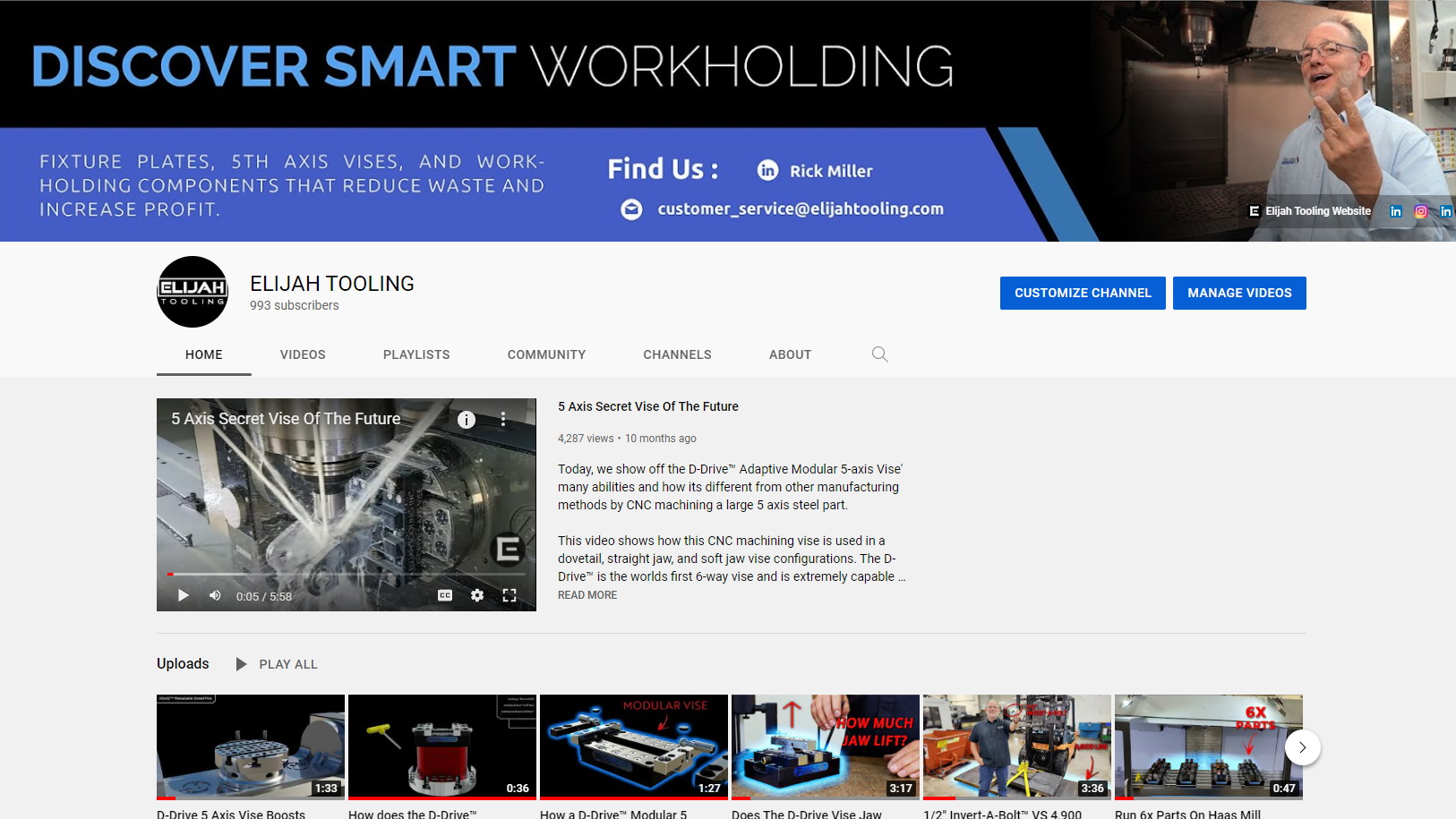Switch to the Videos tab
The image size is (1456, 819).
[x=303, y=354]
